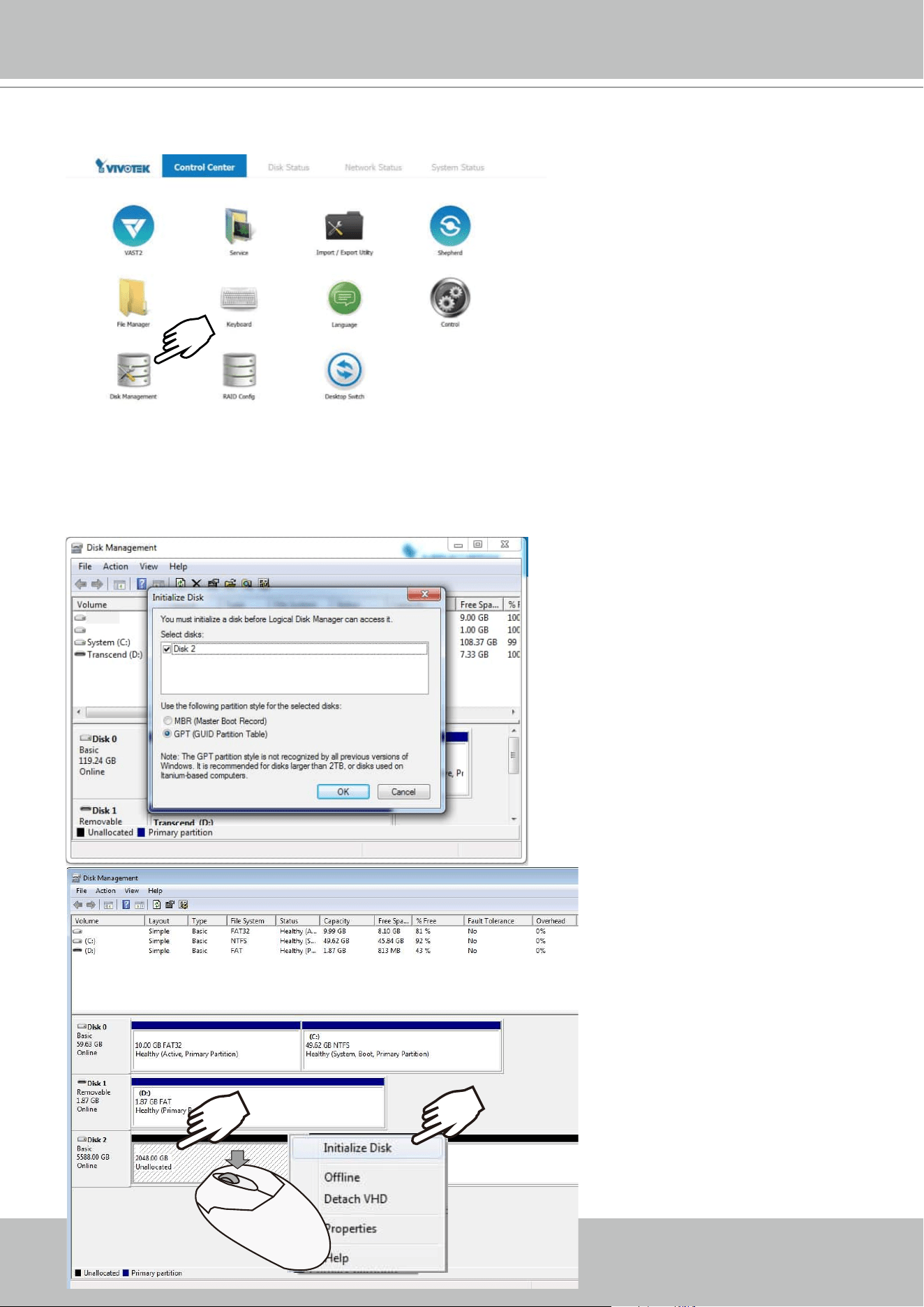The image size is (924, 1307).
Task: Open the System Status tab
Action: point(458,168)
